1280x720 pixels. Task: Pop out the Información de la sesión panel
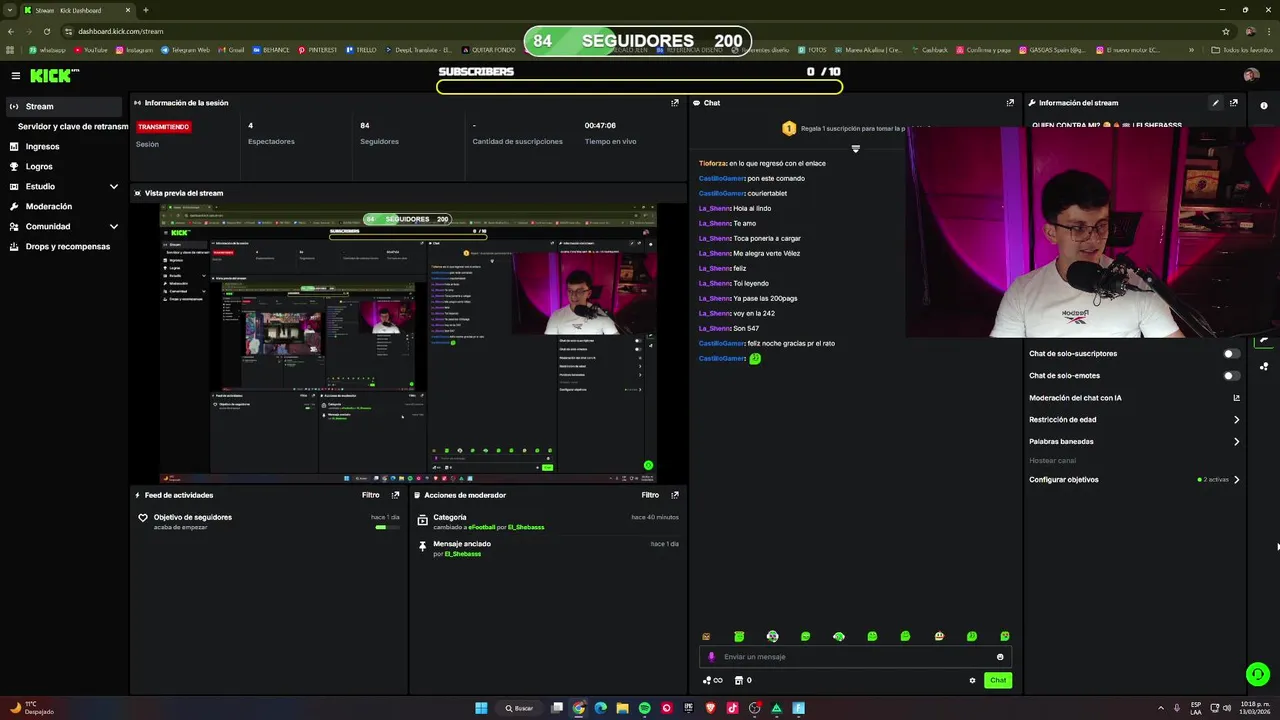[x=675, y=103]
